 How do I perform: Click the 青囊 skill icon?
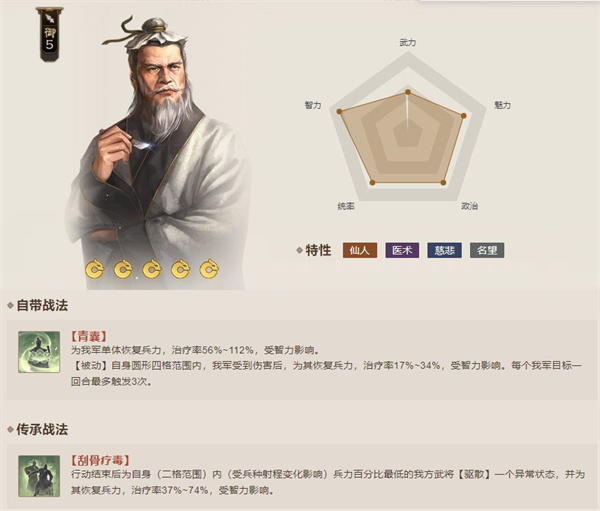39,352
